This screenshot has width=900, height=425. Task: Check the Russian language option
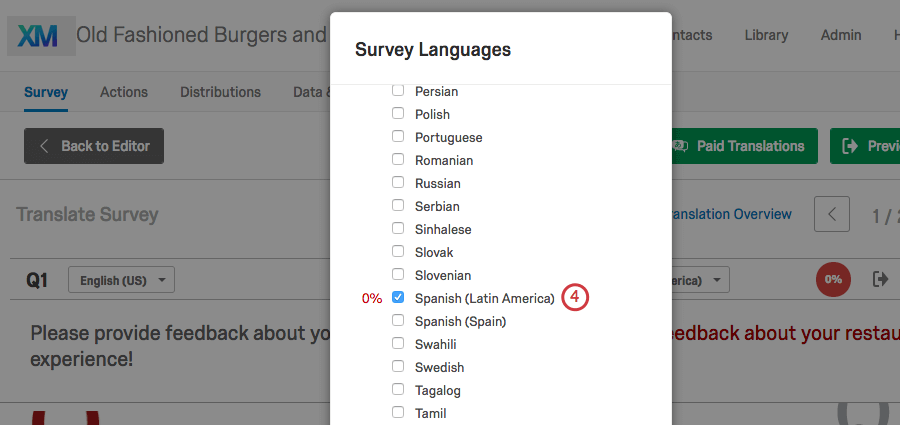[x=398, y=183]
